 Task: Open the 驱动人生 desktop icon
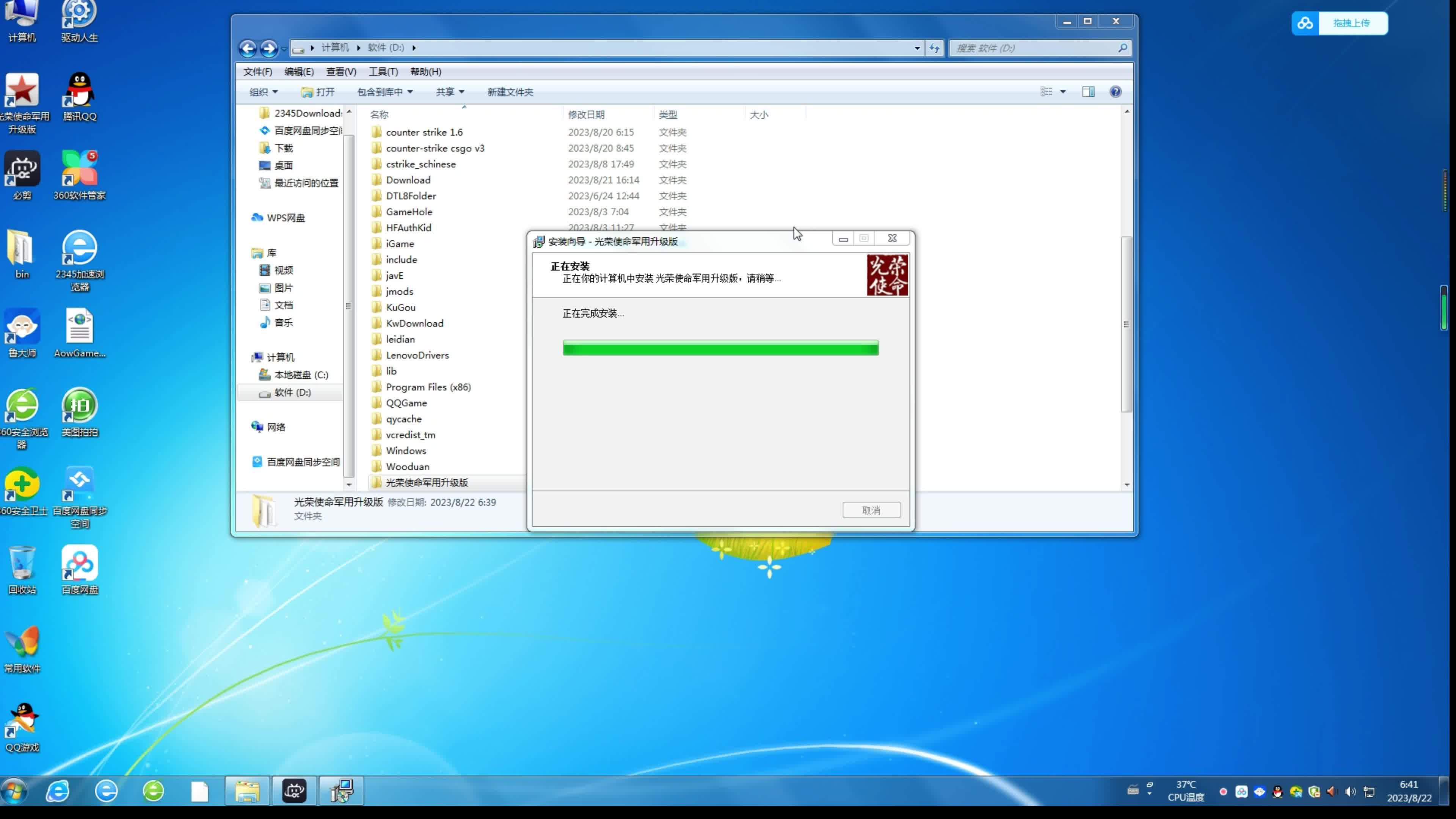coord(79,22)
